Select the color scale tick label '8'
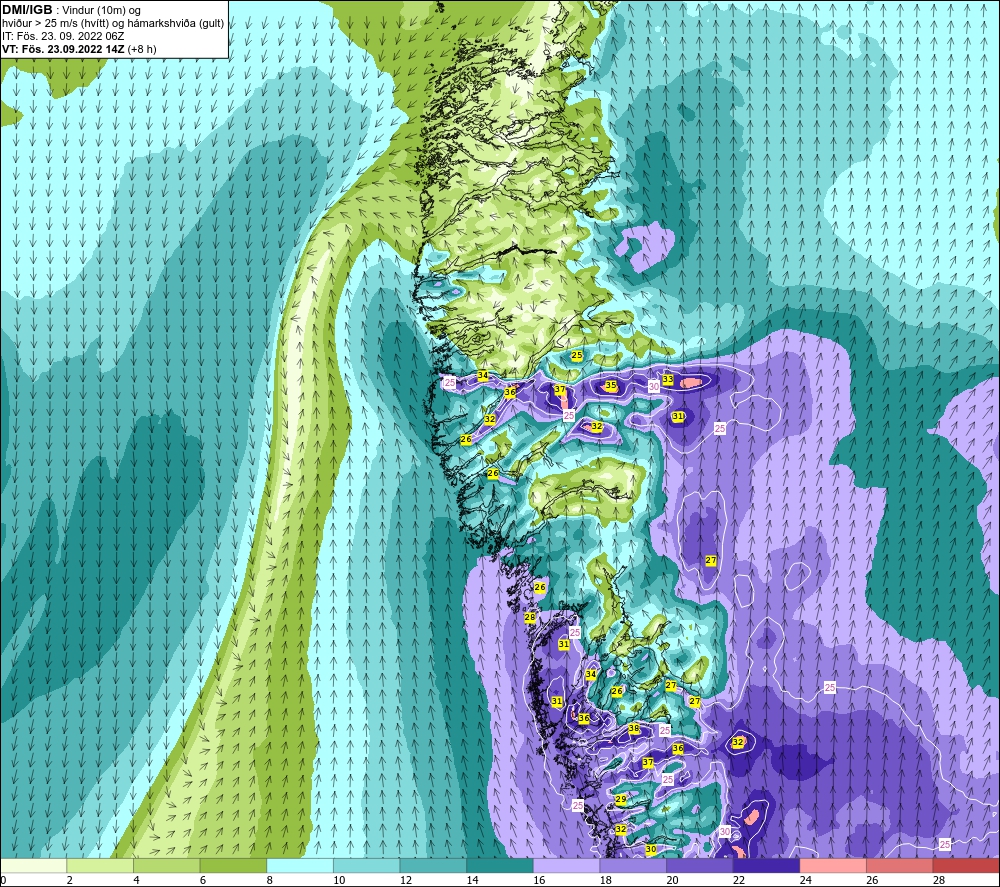Viewport: 1000px width, 887px height. (270, 880)
